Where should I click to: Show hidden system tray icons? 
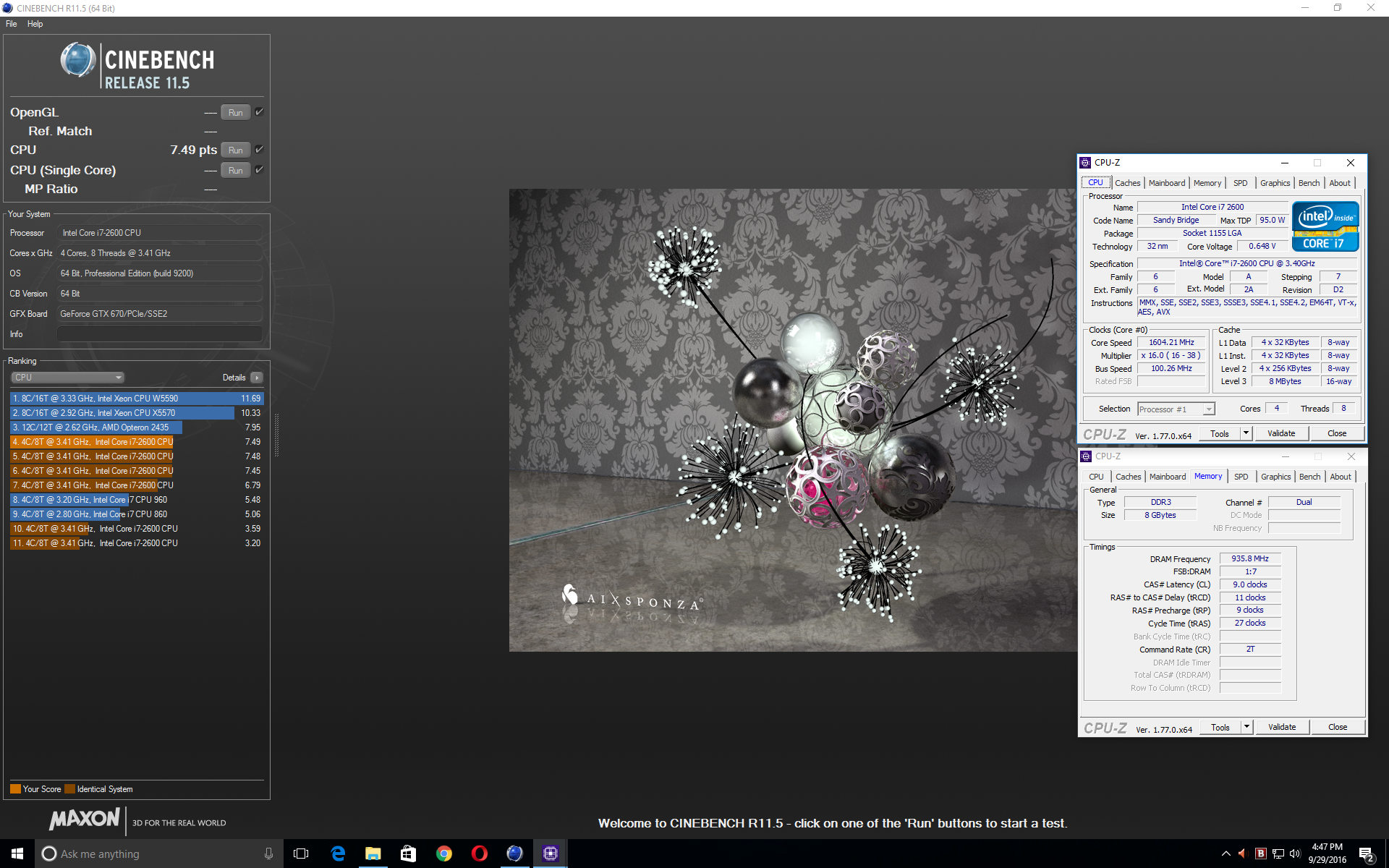point(1226,854)
